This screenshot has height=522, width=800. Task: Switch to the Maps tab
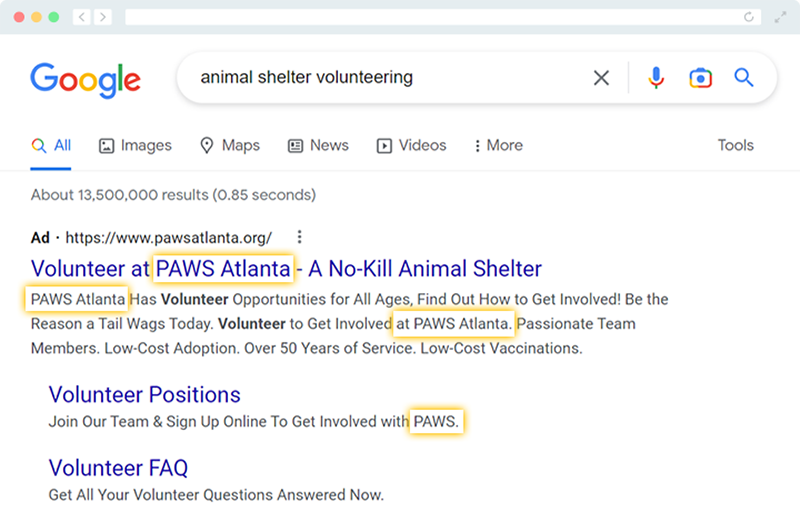[230, 145]
